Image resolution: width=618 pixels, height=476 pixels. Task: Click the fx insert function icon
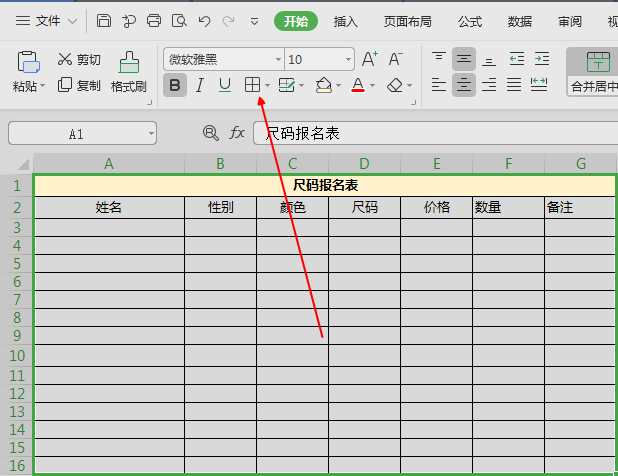point(237,133)
